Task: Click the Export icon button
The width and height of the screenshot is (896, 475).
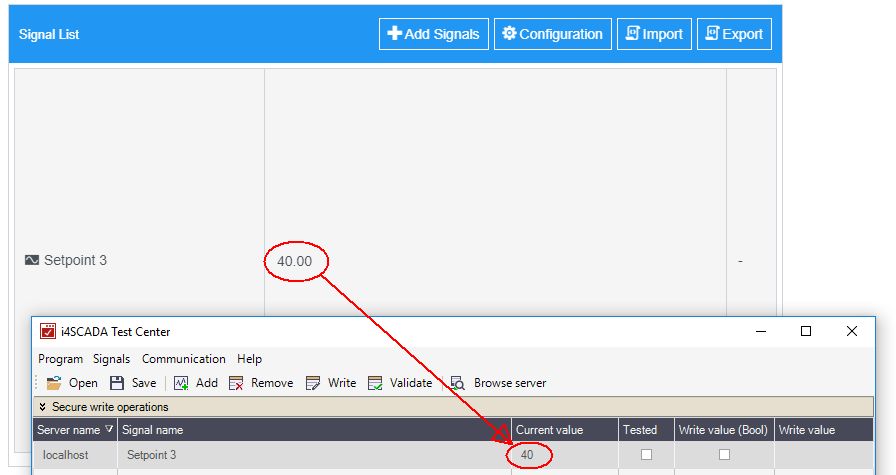Action: click(x=711, y=33)
